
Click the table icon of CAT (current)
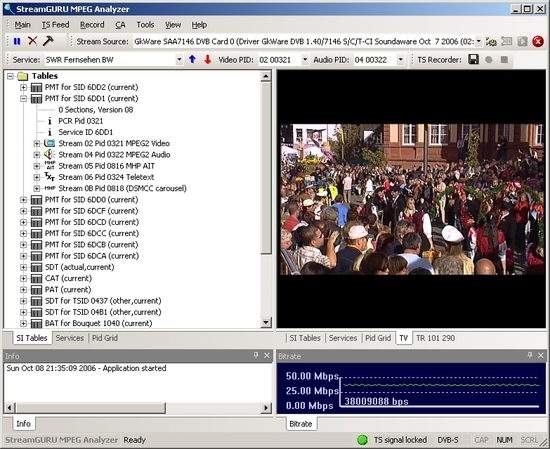click(x=36, y=279)
